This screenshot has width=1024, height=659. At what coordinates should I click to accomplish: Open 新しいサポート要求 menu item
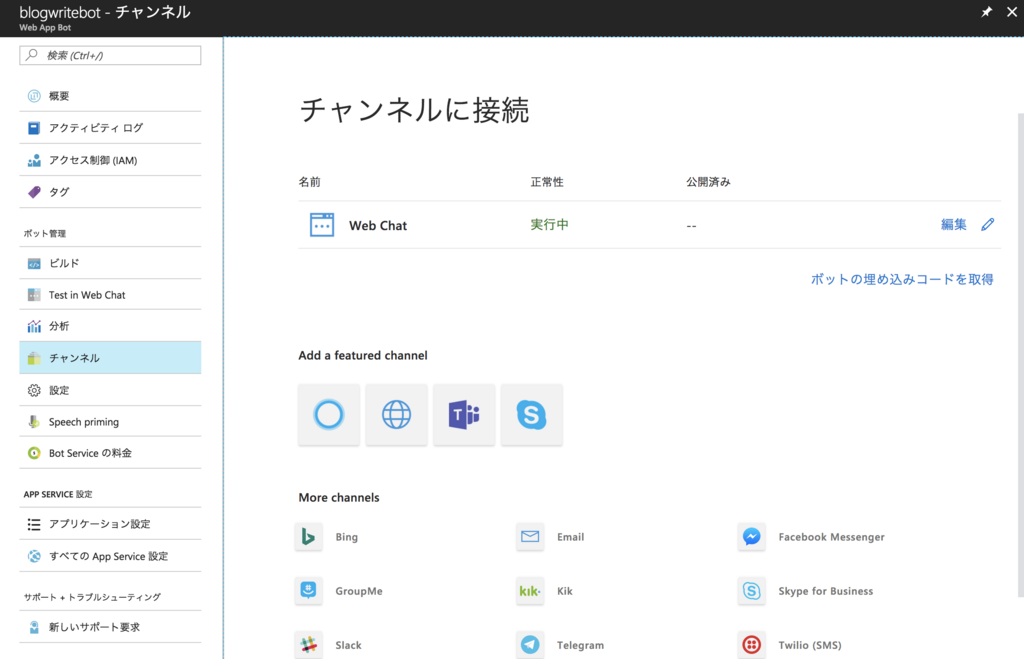[x=110, y=627]
